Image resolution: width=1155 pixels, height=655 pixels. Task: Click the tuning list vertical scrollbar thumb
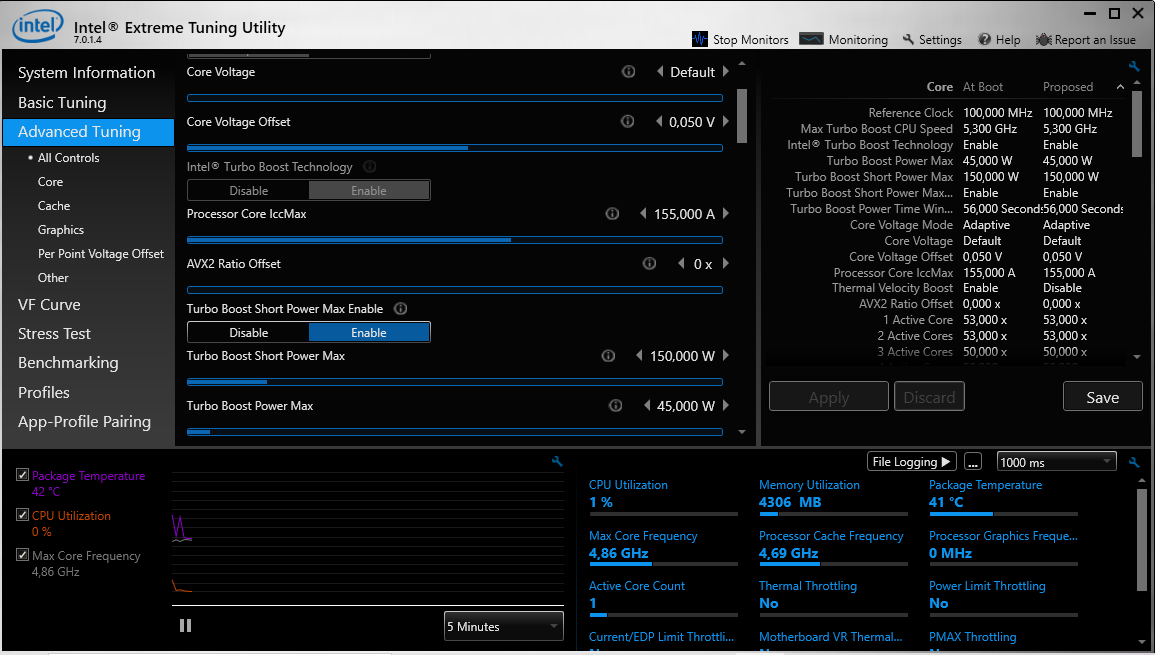(742, 116)
